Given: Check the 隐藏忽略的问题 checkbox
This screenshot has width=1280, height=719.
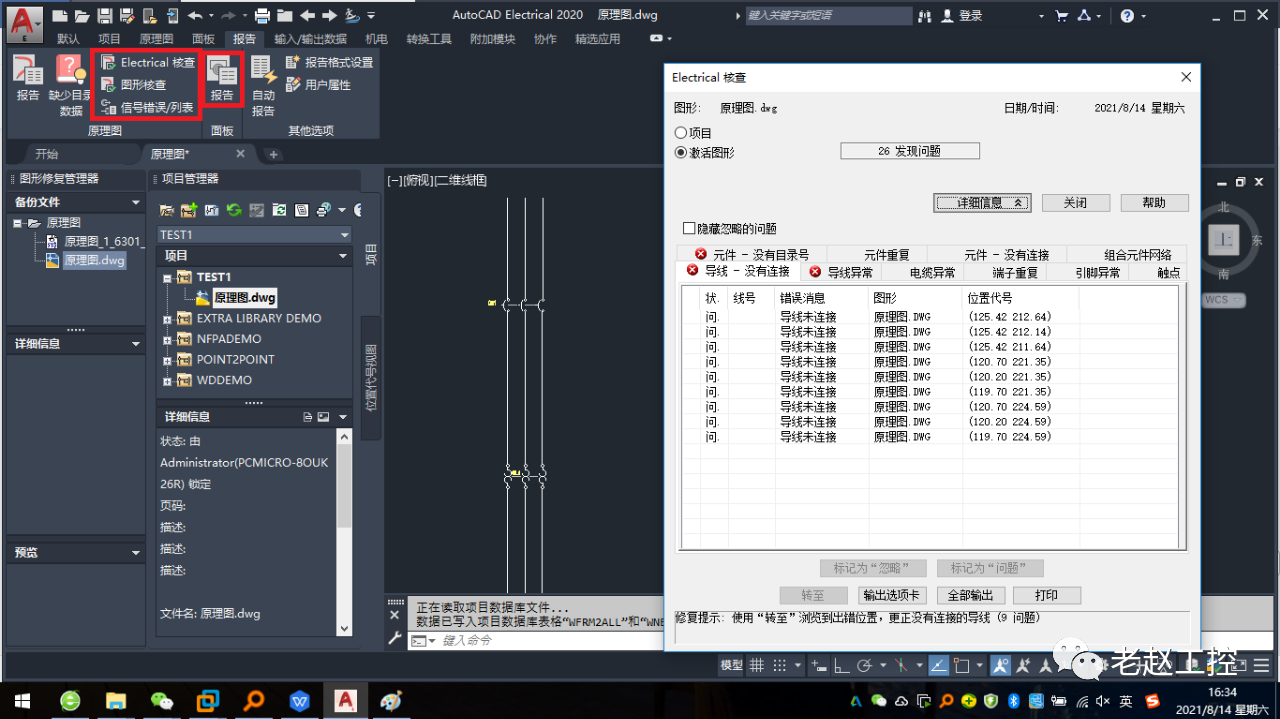Looking at the screenshot, I should (x=688, y=229).
